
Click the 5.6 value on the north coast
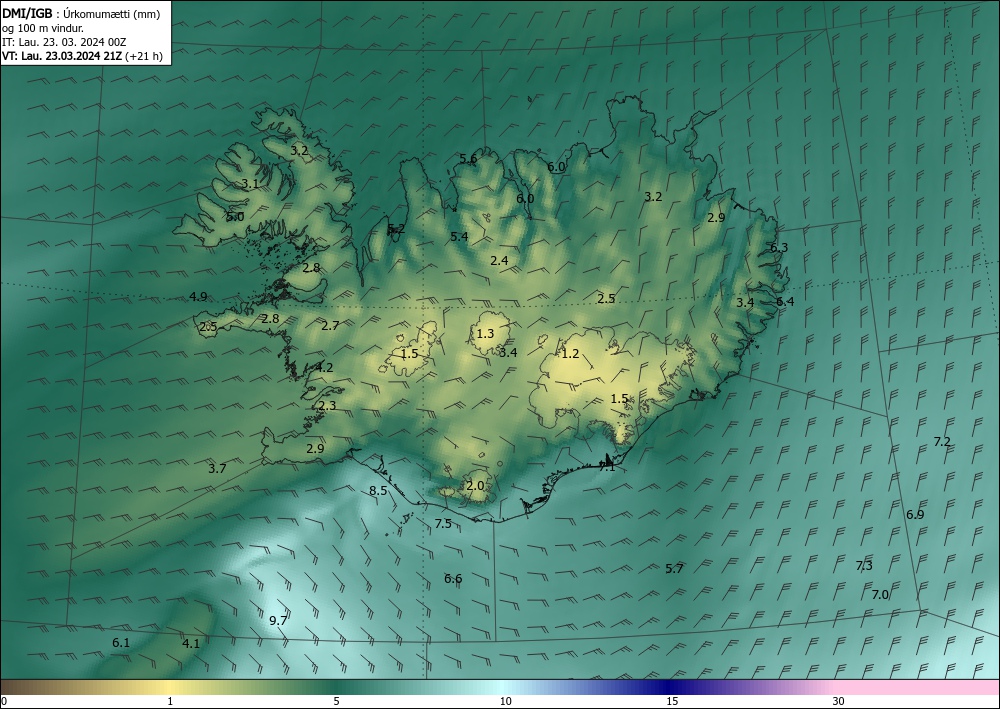(x=468, y=159)
